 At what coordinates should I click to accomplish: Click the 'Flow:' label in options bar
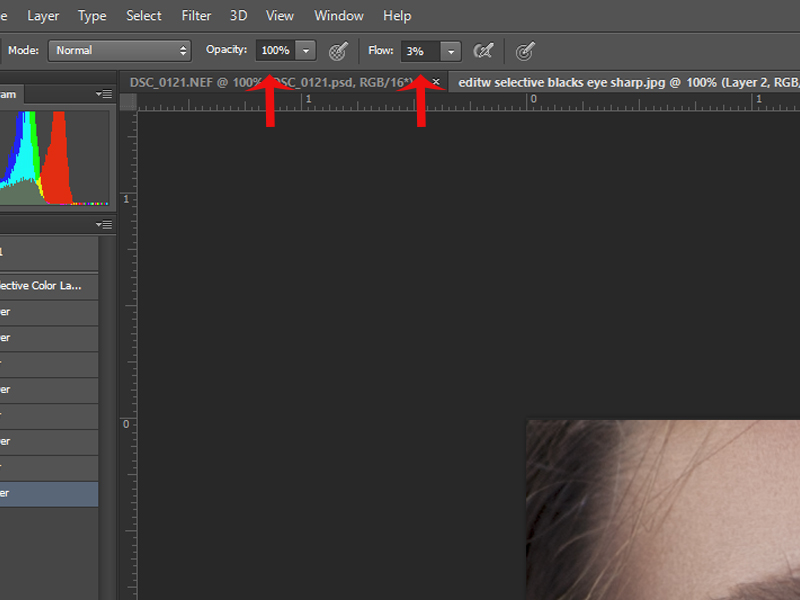[x=381, y=51]
